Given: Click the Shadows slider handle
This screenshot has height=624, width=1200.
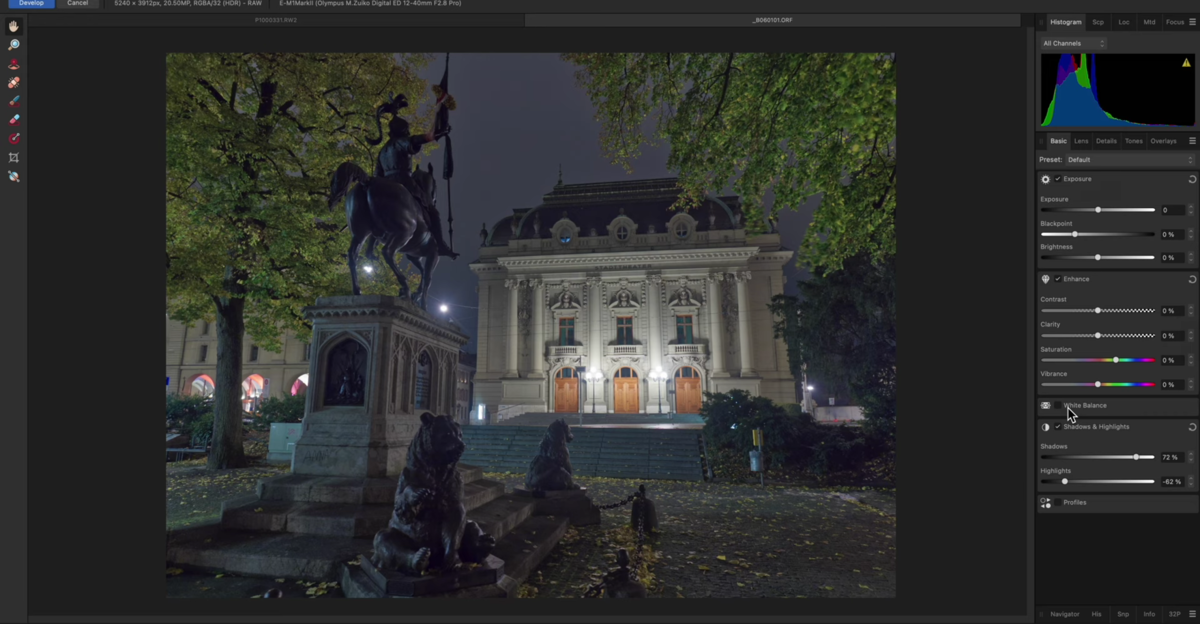Looking at the screenshot, I should [x=1136, y=457].
